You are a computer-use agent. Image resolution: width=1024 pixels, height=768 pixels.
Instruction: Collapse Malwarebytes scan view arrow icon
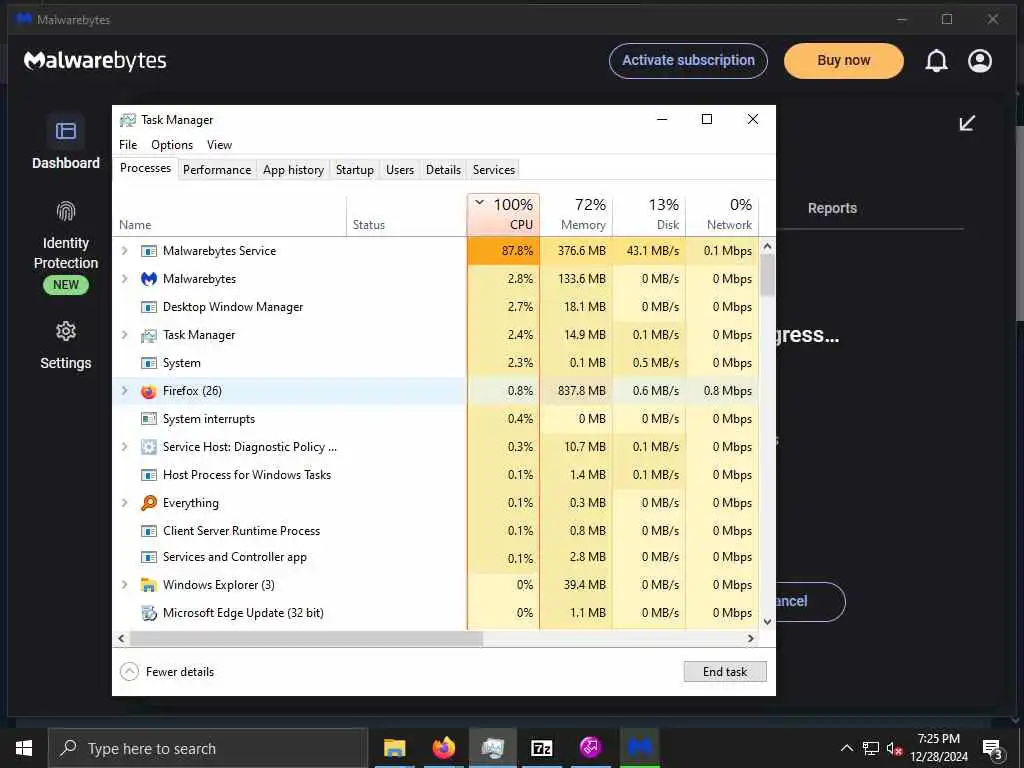point(967,123)
